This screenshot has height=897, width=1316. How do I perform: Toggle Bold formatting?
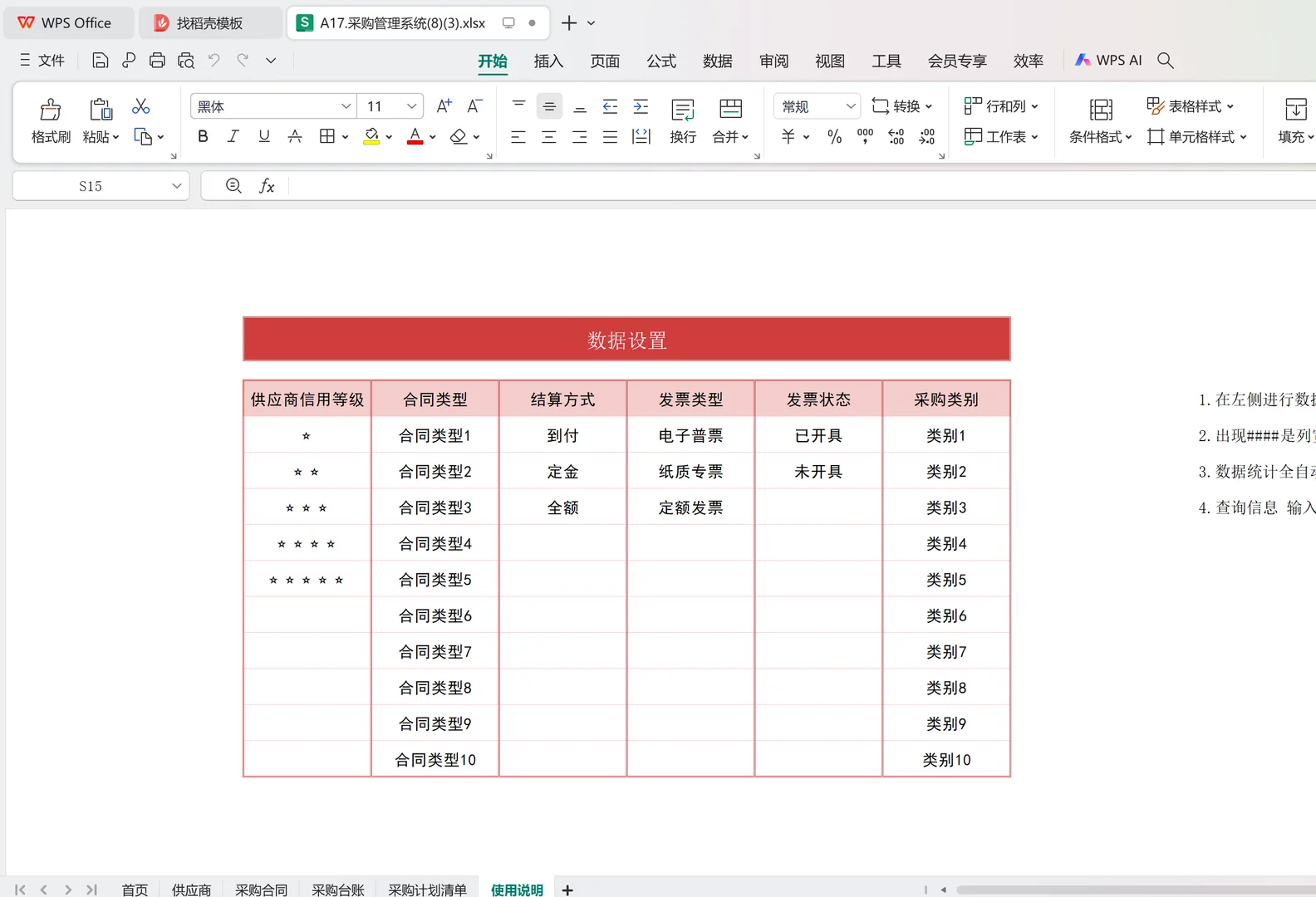click(203, 136)
